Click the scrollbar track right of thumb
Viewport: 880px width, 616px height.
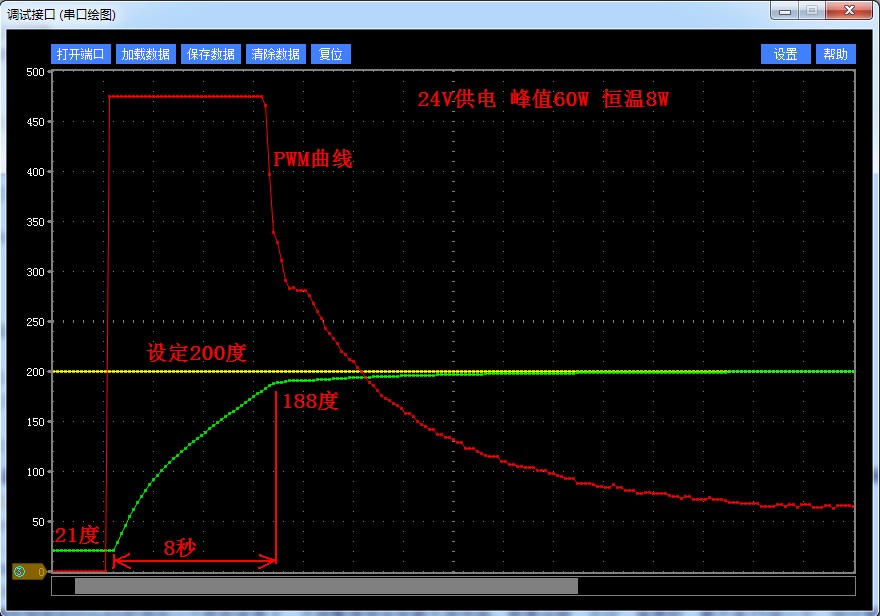(x=716, y=586)
